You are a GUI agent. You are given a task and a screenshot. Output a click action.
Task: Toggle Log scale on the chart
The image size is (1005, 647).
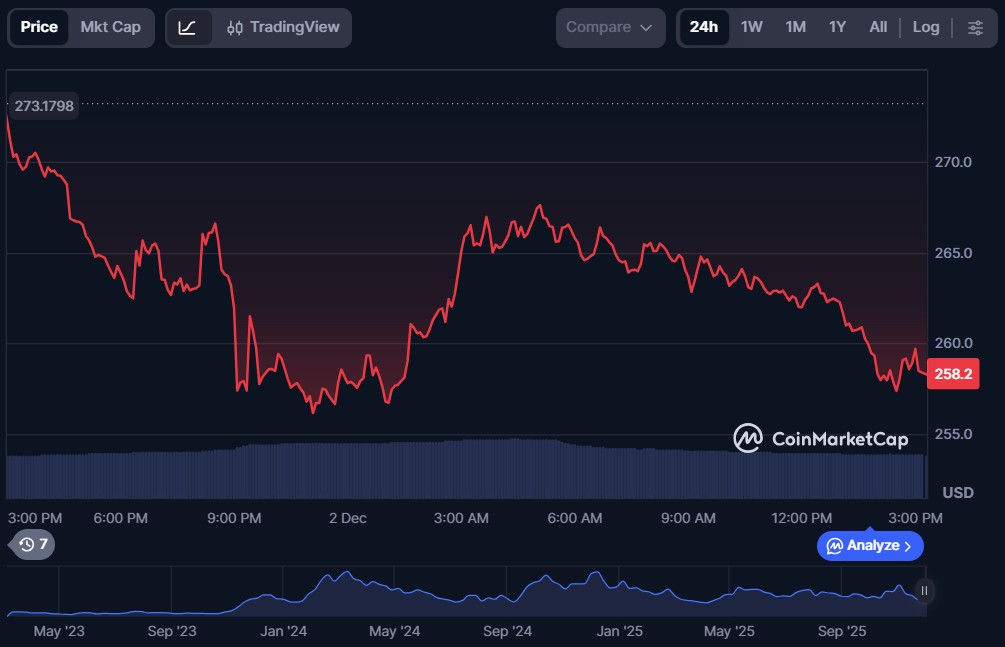[925, 27]
